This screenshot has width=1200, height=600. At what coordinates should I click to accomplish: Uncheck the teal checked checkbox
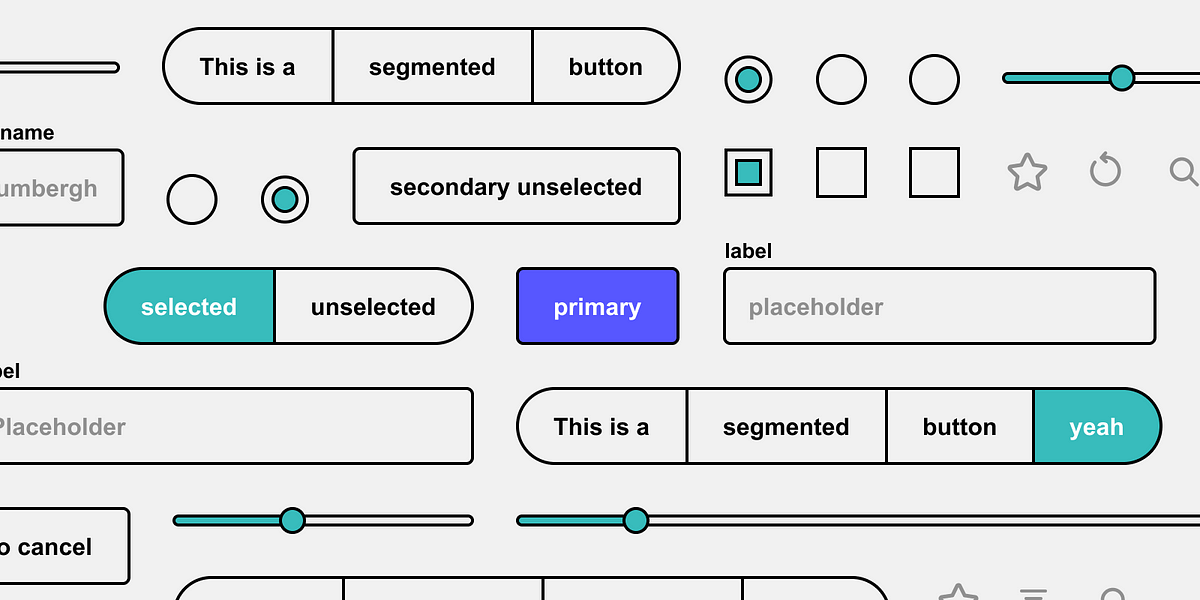pyautogui.click(x=748, y=172)
